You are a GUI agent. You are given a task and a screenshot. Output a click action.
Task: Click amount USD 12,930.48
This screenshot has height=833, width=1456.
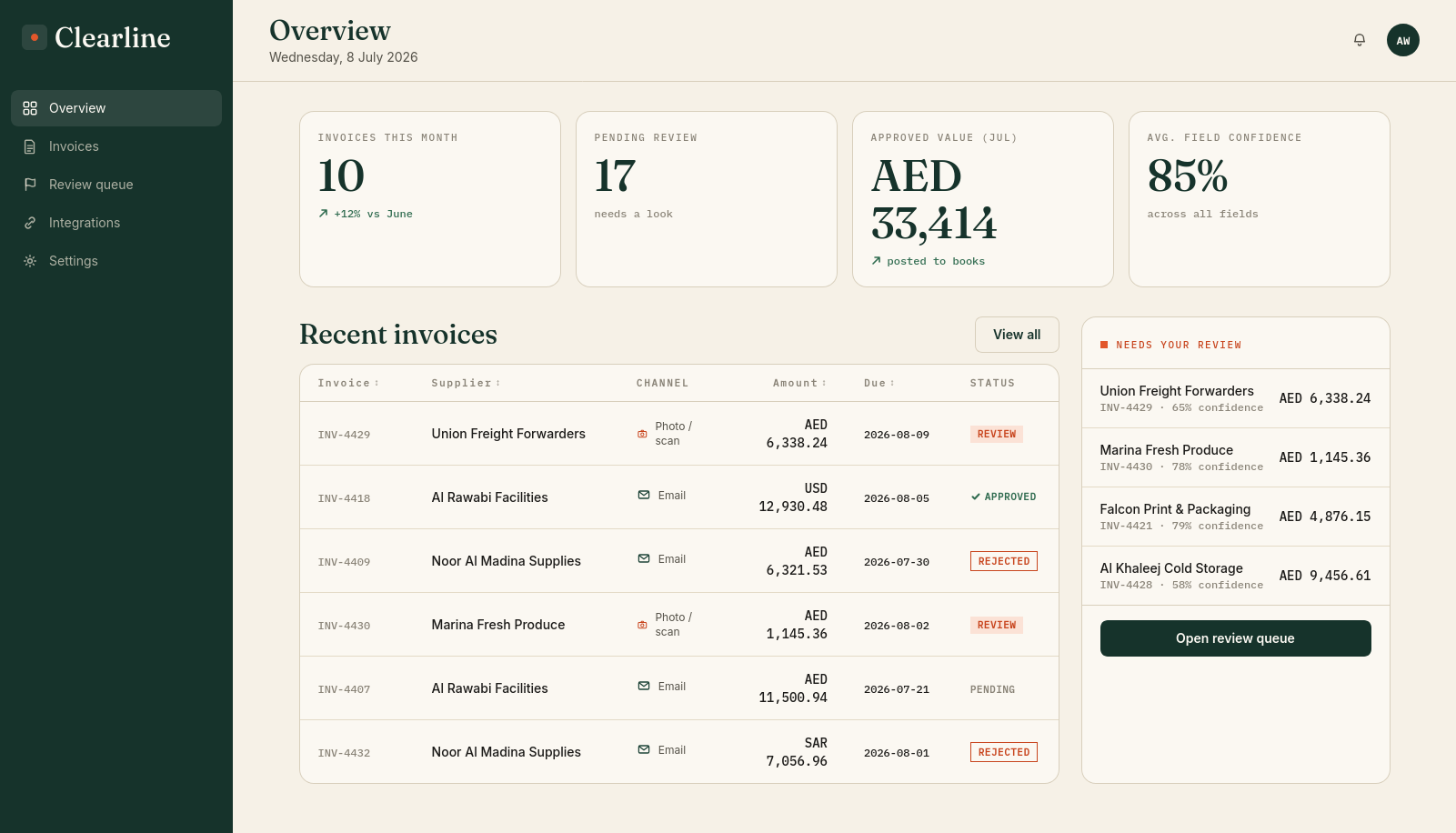(x=793, y=497)
